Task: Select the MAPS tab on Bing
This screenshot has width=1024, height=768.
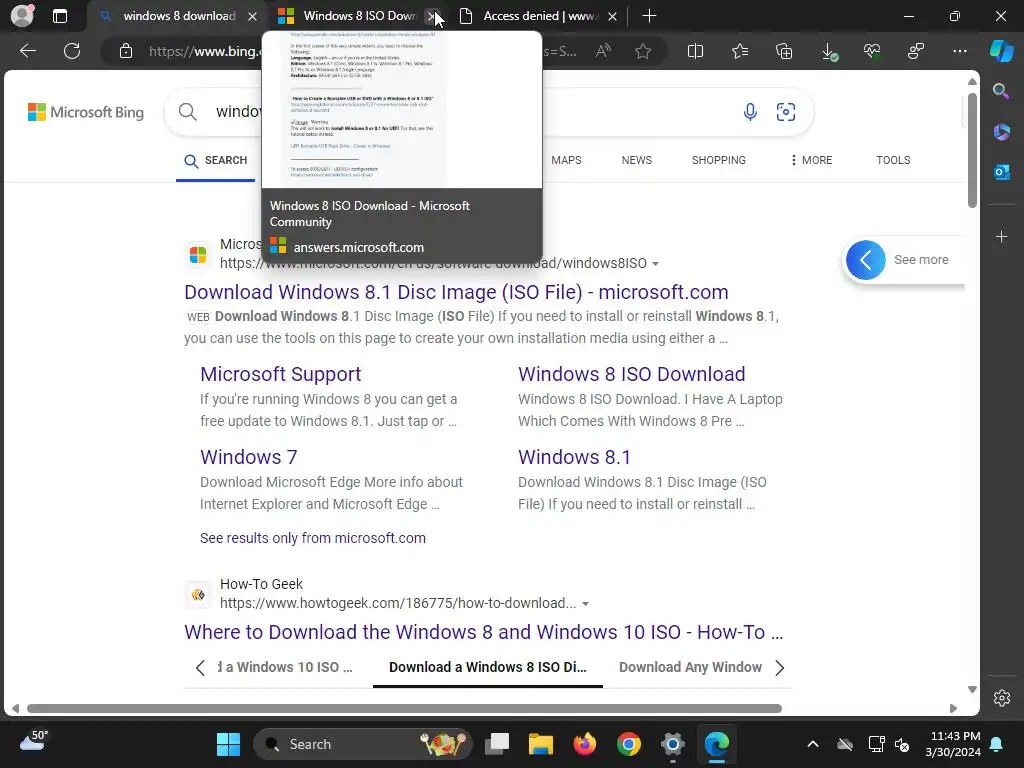Action: pos(566,160)
